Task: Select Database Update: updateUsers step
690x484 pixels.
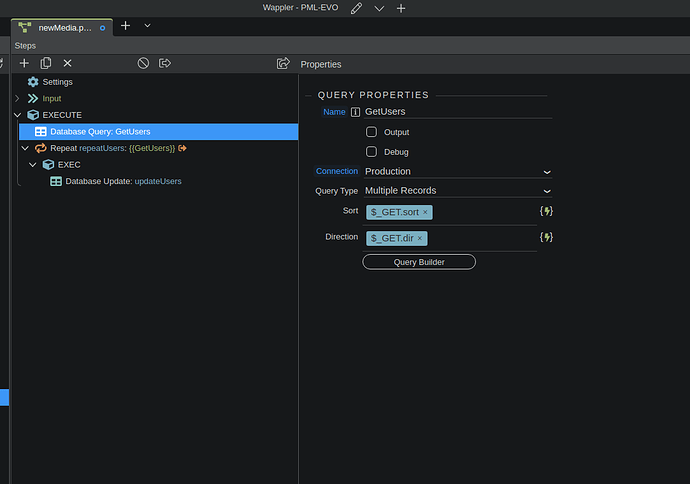Action: (x=123, y=181)
